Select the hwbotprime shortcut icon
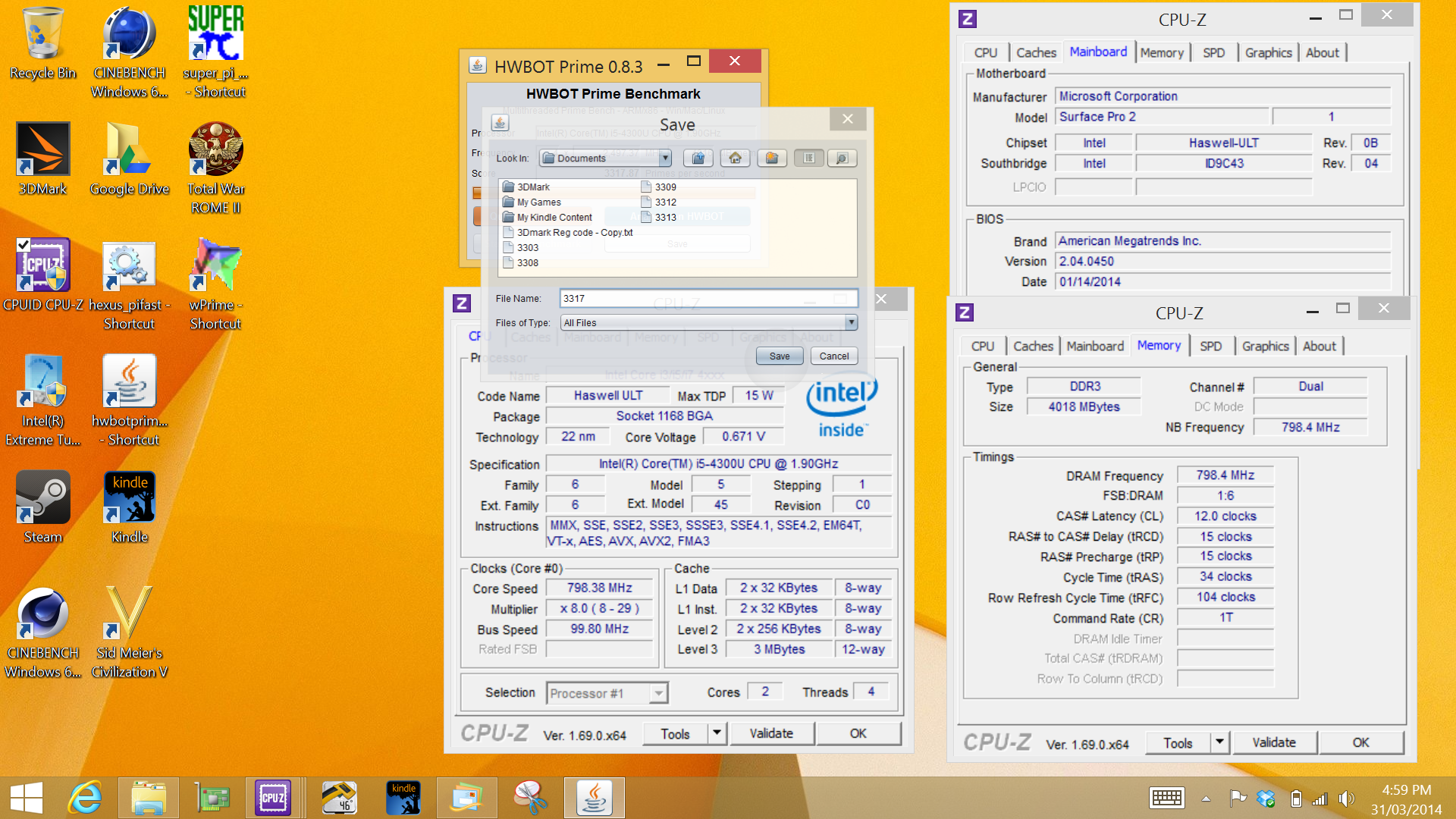 click(130, 400)
